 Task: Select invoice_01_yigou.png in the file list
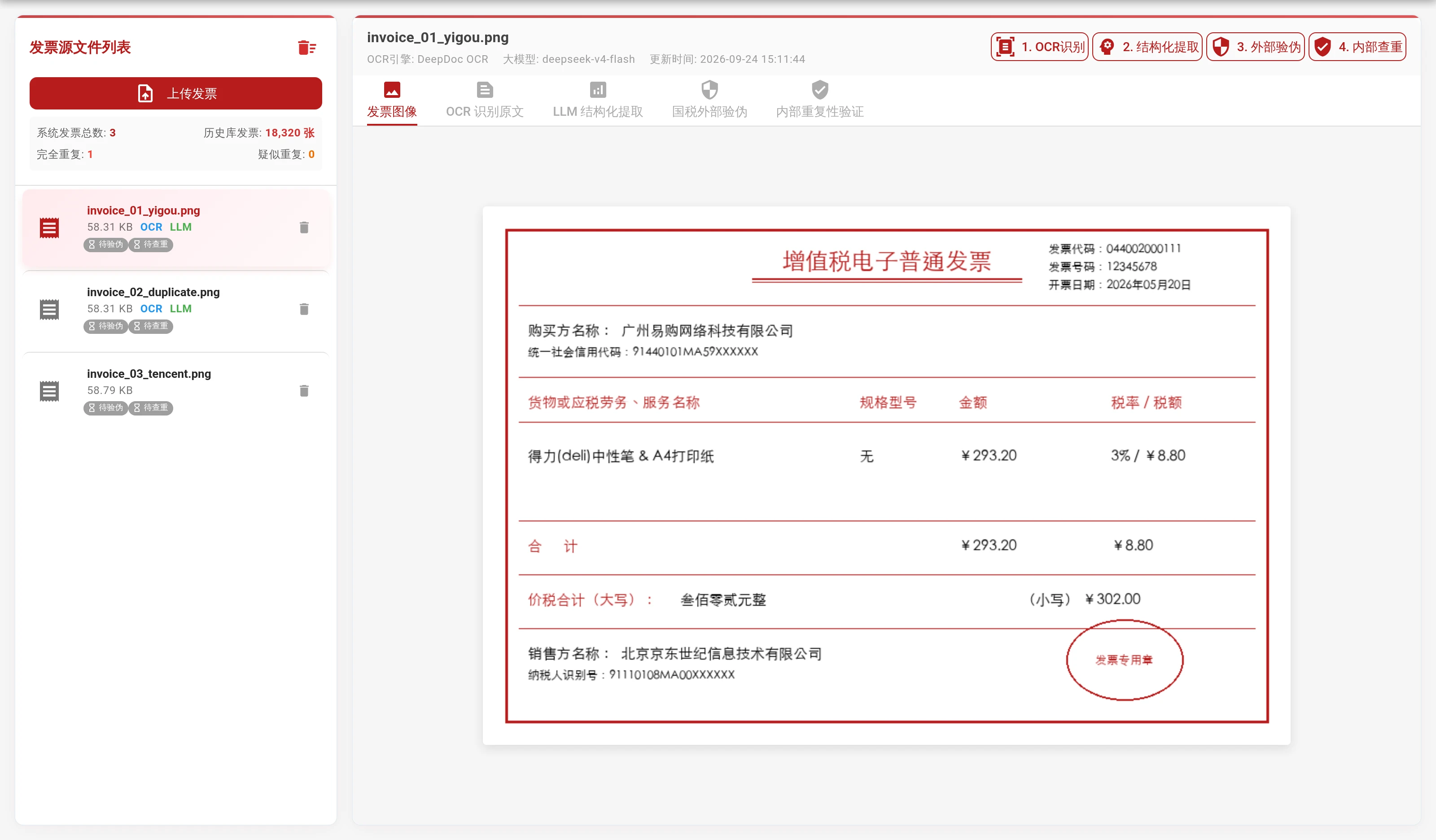pyautogui.click(x=175, y=228)
